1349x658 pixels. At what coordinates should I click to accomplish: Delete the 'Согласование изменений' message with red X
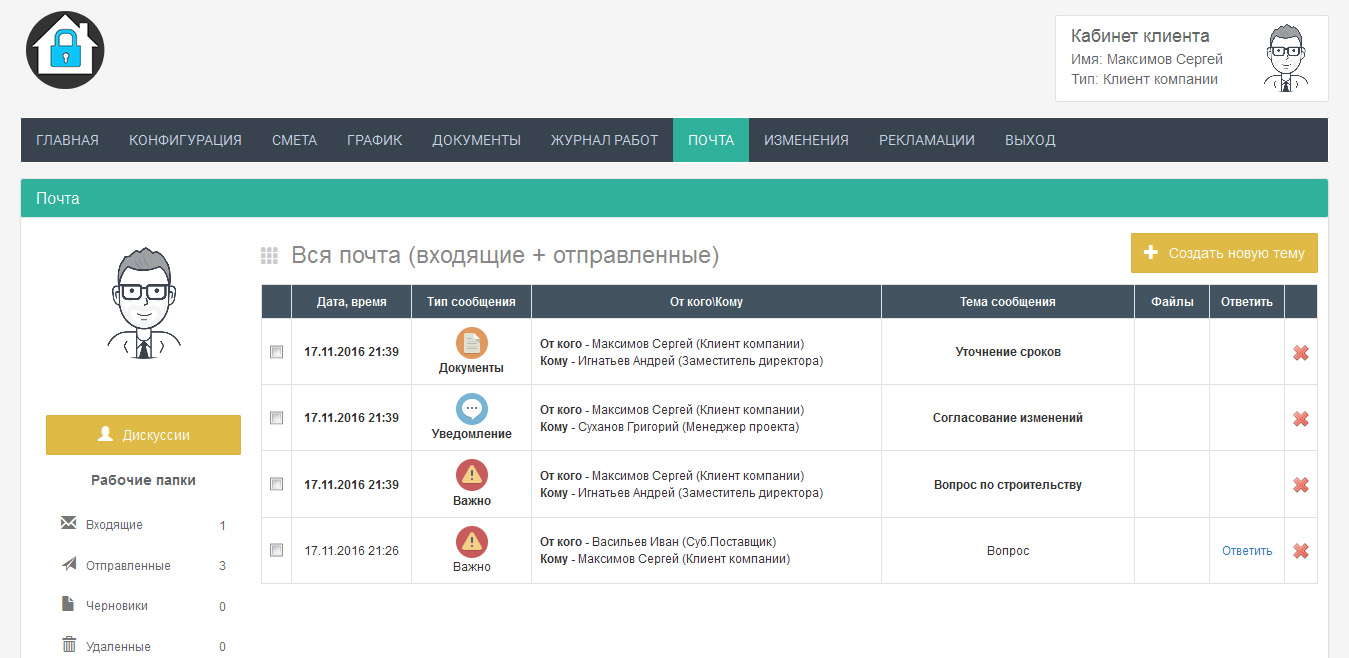pyautogui.click(x=1301, y=418)
